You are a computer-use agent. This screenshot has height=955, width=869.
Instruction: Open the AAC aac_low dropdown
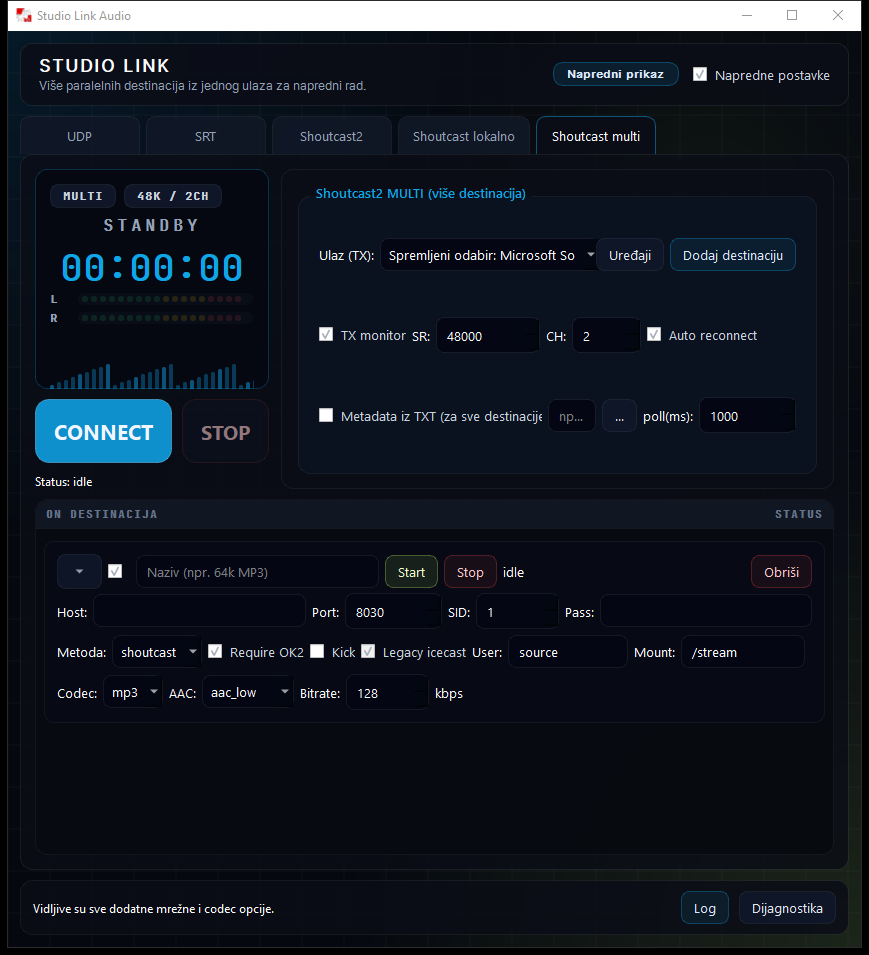coord(247,692)
